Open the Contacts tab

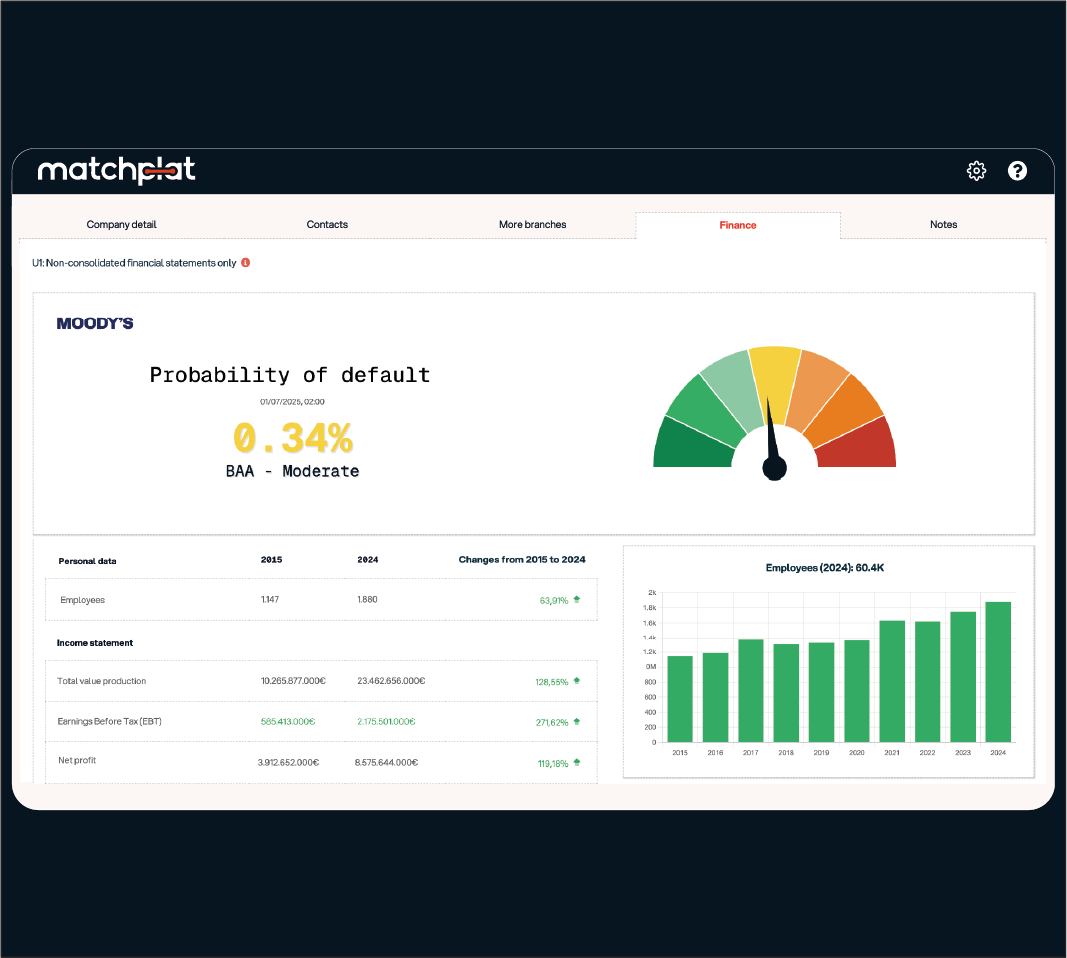tap(327, 225)
